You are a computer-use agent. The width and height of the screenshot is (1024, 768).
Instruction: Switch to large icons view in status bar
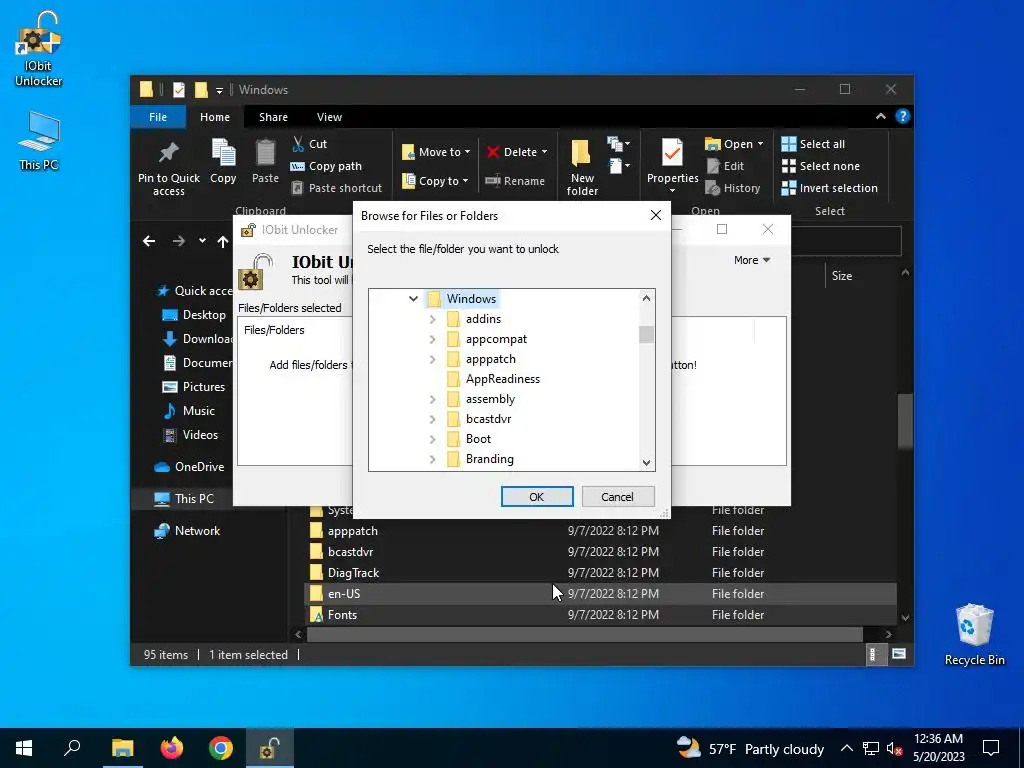point(899,654)
